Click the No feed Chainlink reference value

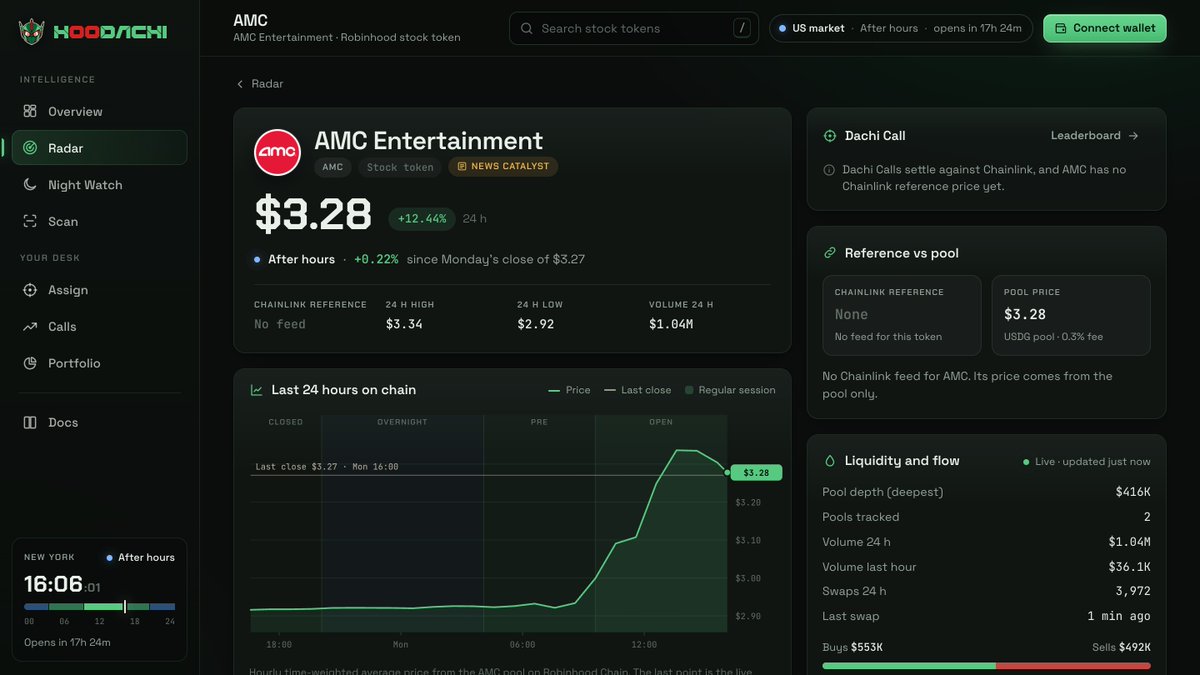pos(280,324)
